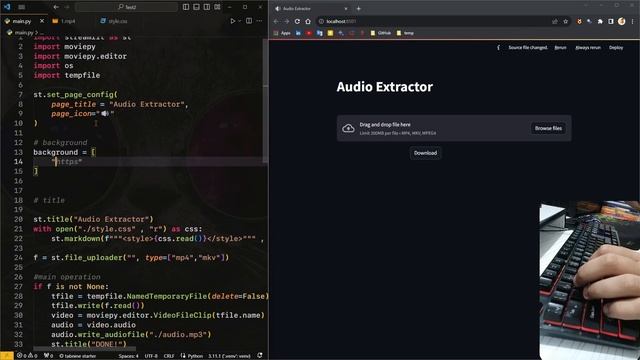The image size is (640, 360).
Task: Open the share page icon in address bar
Action: [555, 21]
